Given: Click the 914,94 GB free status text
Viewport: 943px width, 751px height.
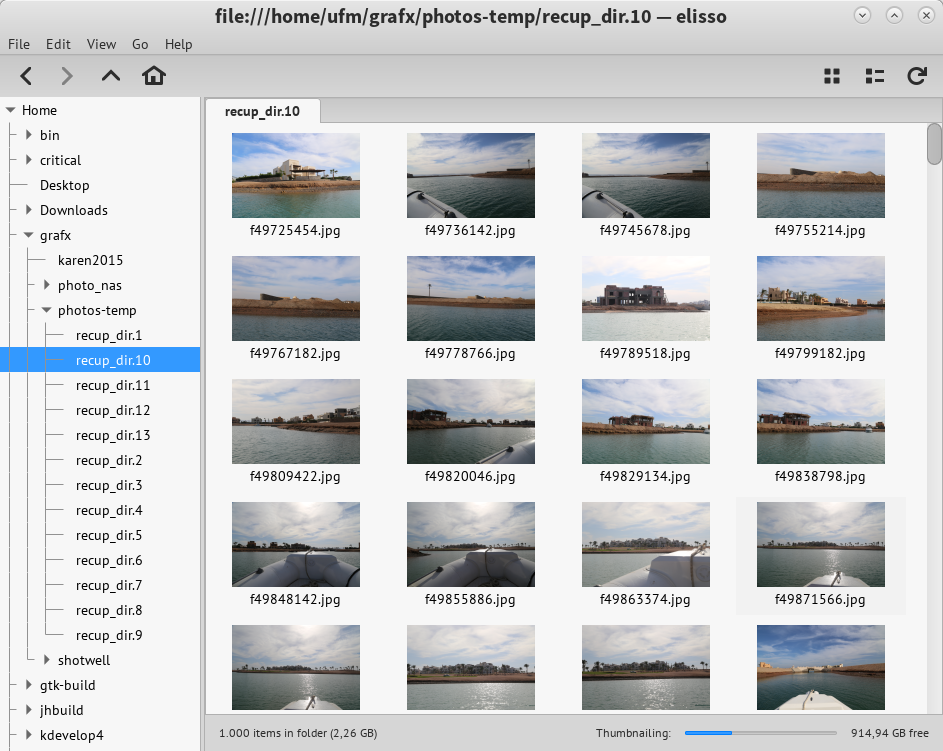Looking at the screenshot, I should 889,733.
